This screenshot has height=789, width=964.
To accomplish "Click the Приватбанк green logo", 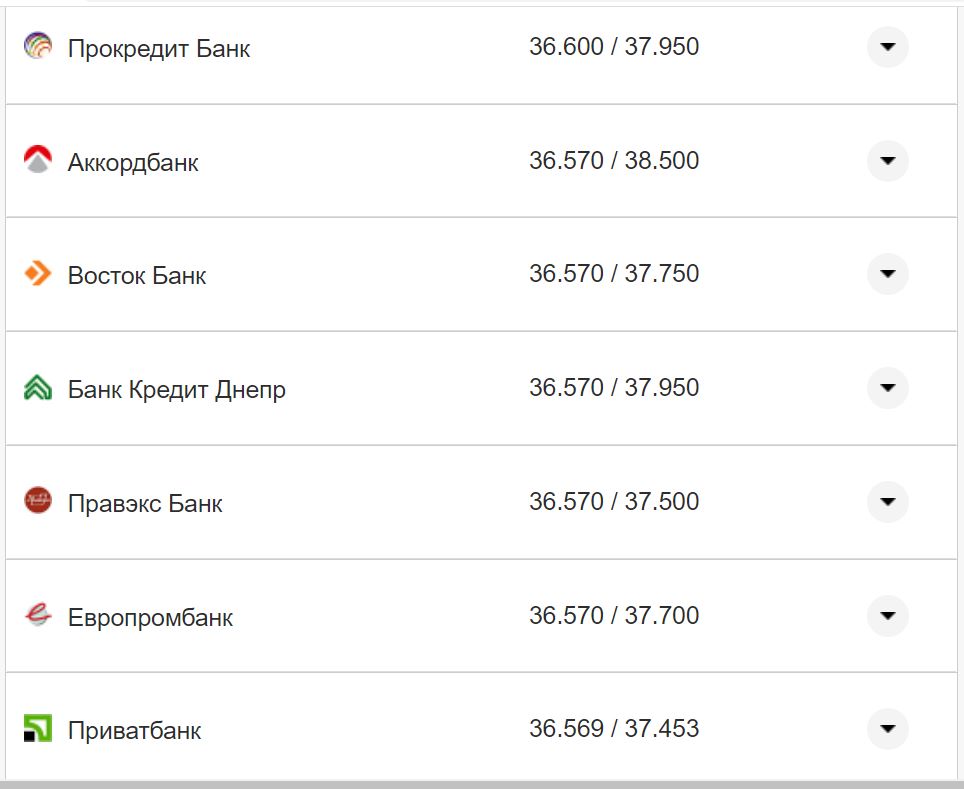I will (x=37, y=730).
